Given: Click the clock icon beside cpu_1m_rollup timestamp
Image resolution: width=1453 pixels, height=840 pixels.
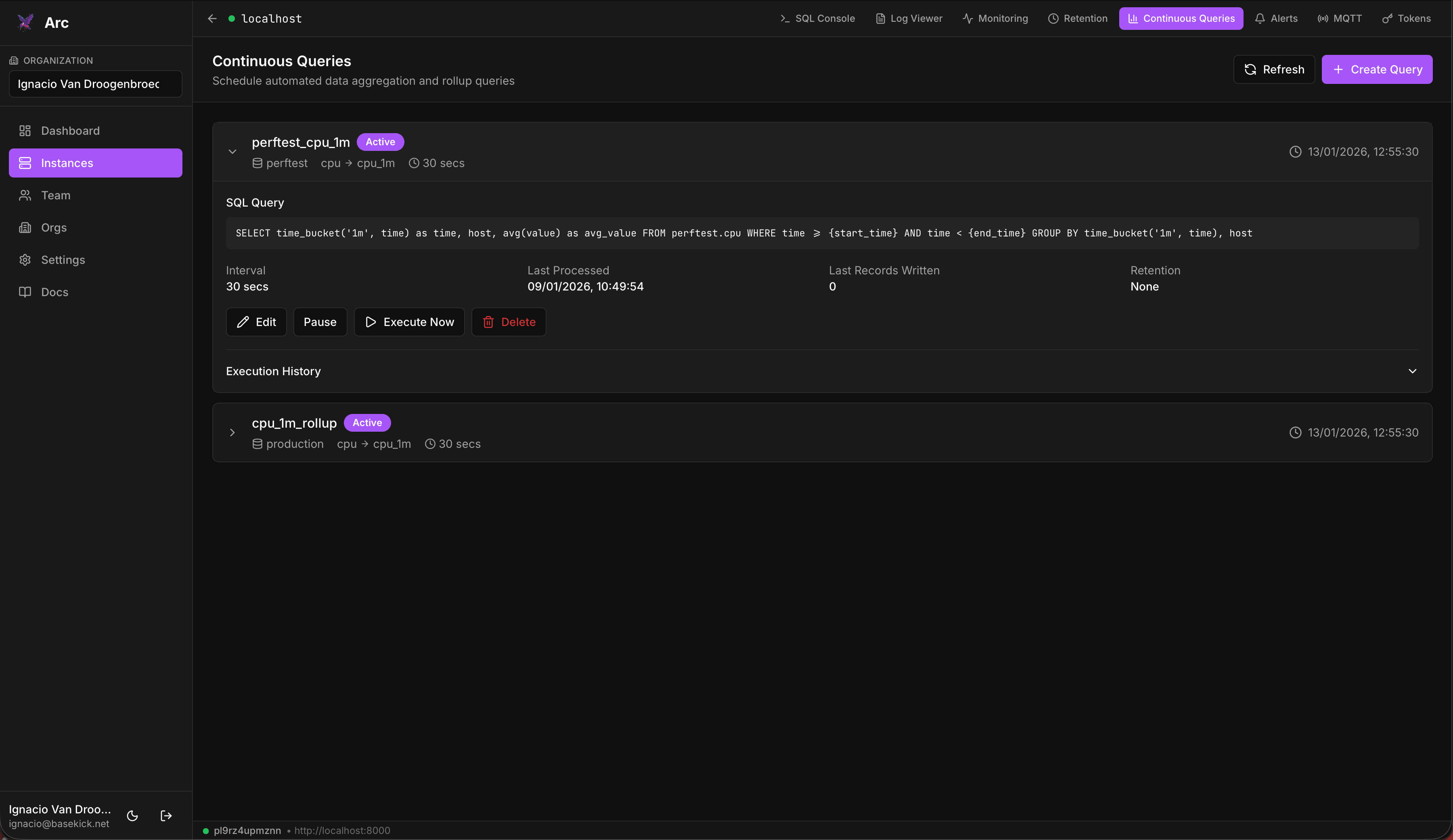Looking at the screenshot, I should point(1296,433).
